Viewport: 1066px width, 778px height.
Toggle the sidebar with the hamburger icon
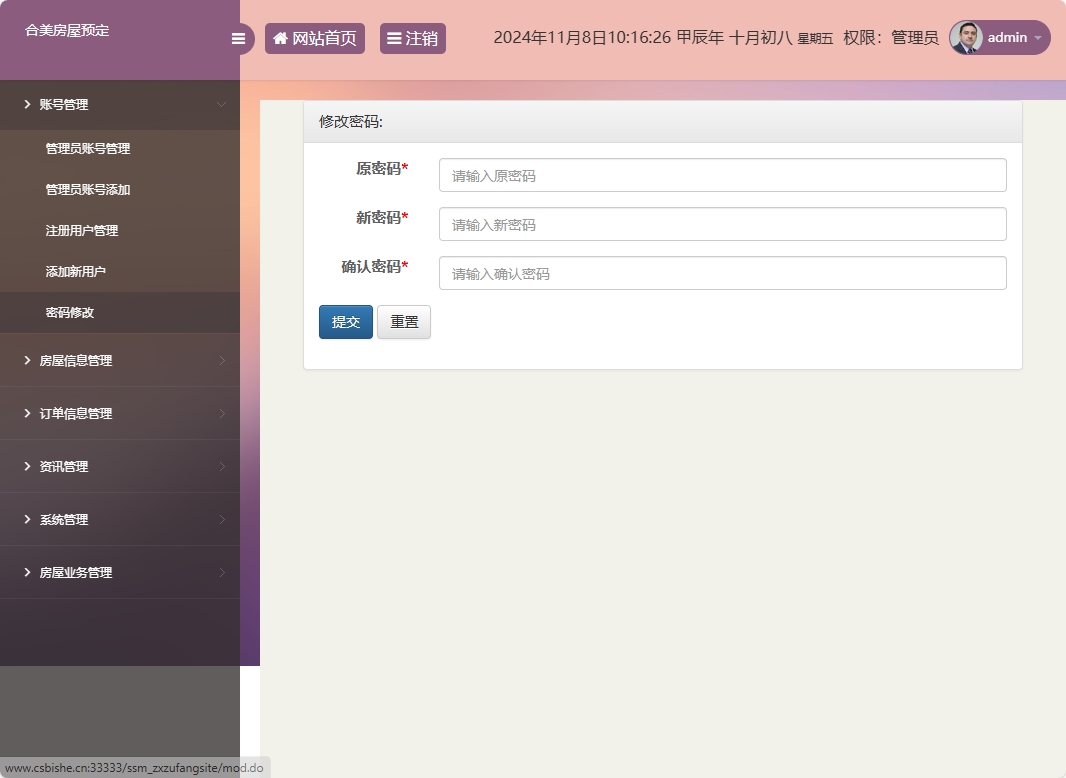pos(238,39)
